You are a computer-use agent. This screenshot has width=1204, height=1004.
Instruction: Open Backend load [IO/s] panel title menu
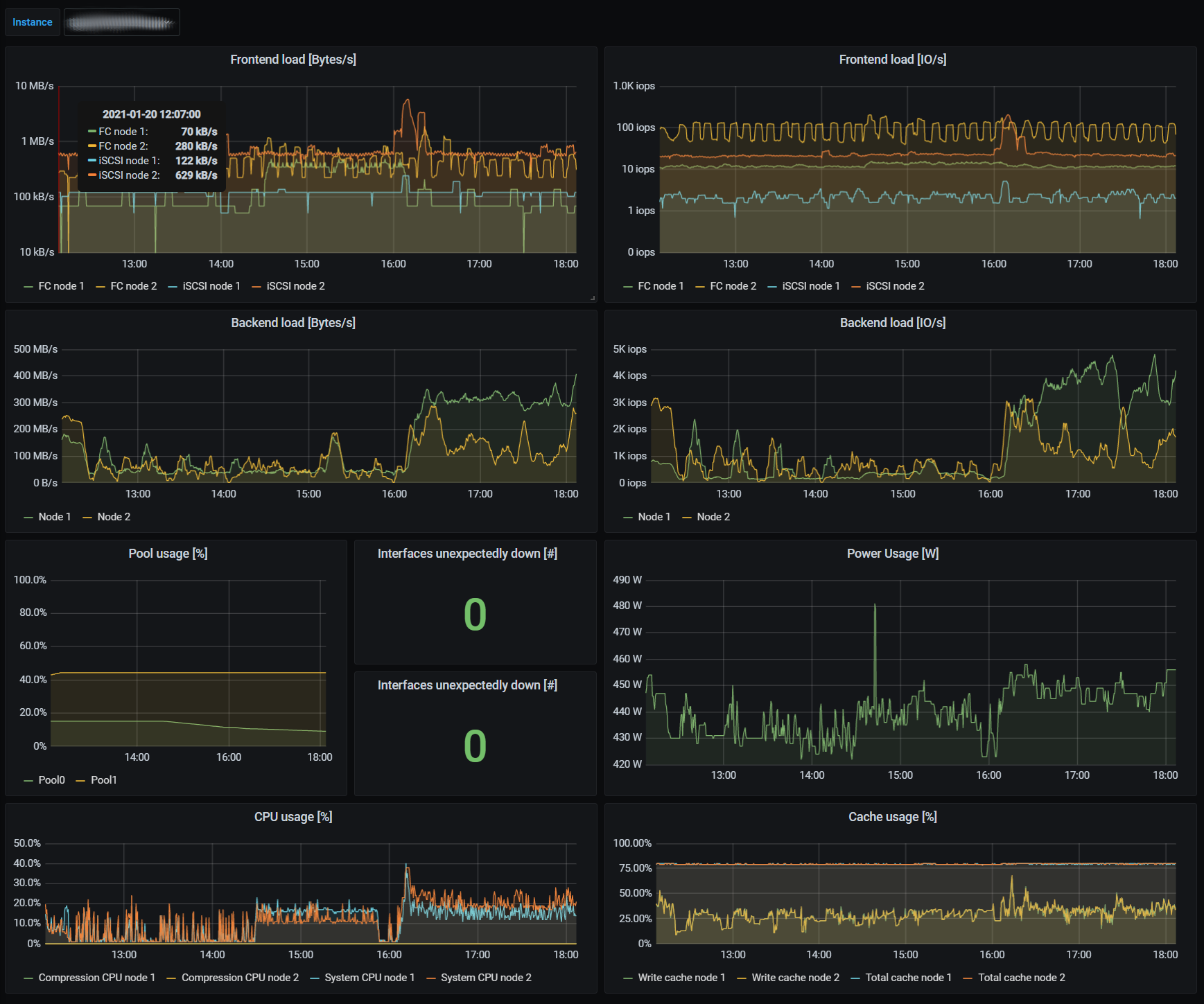point(893,323)
